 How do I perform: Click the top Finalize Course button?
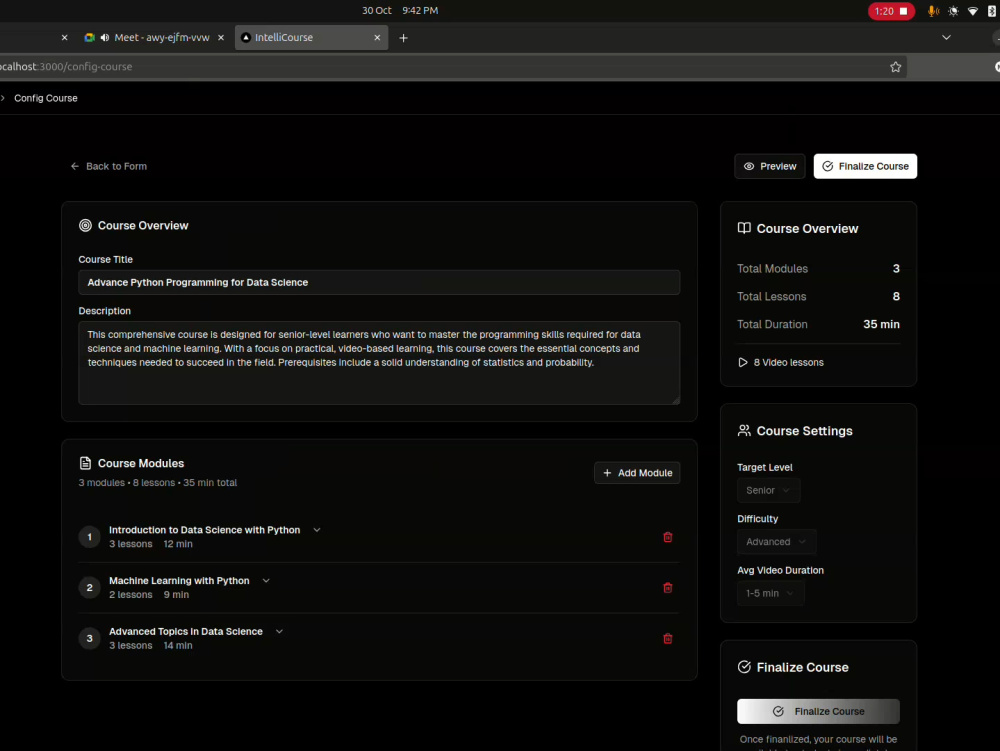pyautogui.click(x=865, y=166)
